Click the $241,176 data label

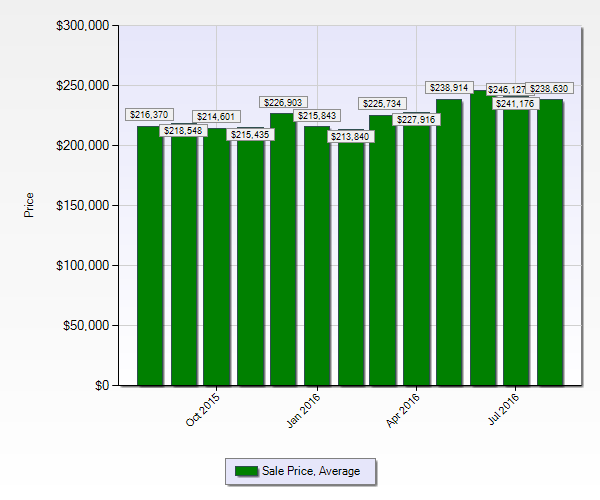tap(515, 104)
